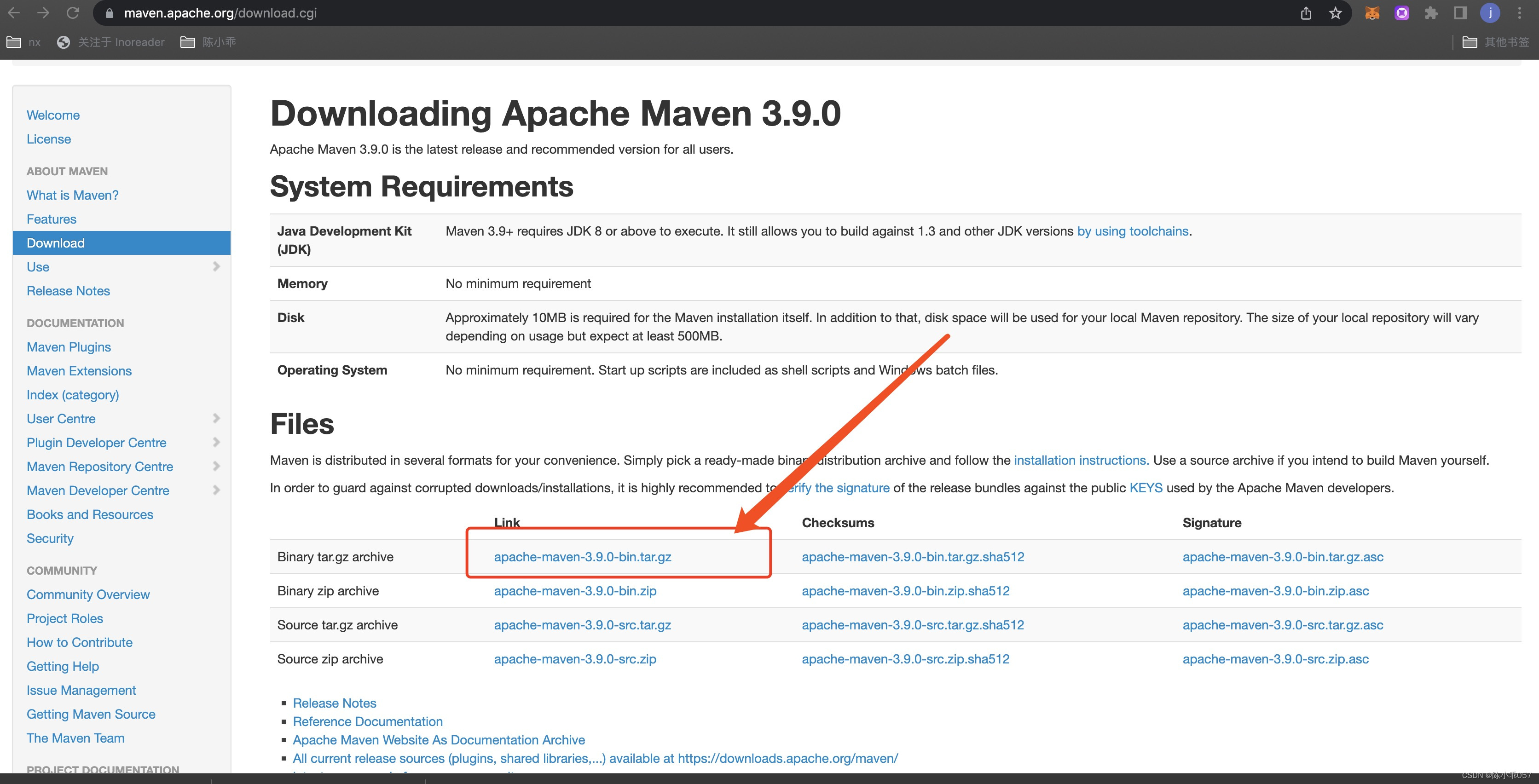Open the 其他书签 bookmarks folder
1539x784 pixels.
(1495, 42)
